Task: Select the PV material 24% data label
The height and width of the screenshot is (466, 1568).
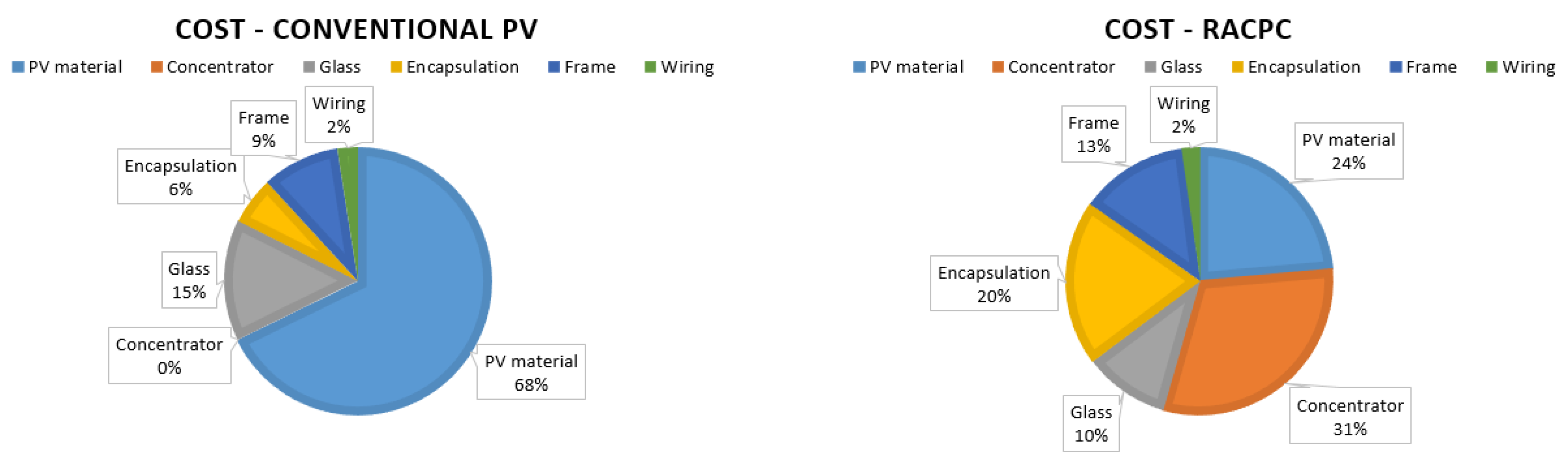Action: [x=1348, y=151]
